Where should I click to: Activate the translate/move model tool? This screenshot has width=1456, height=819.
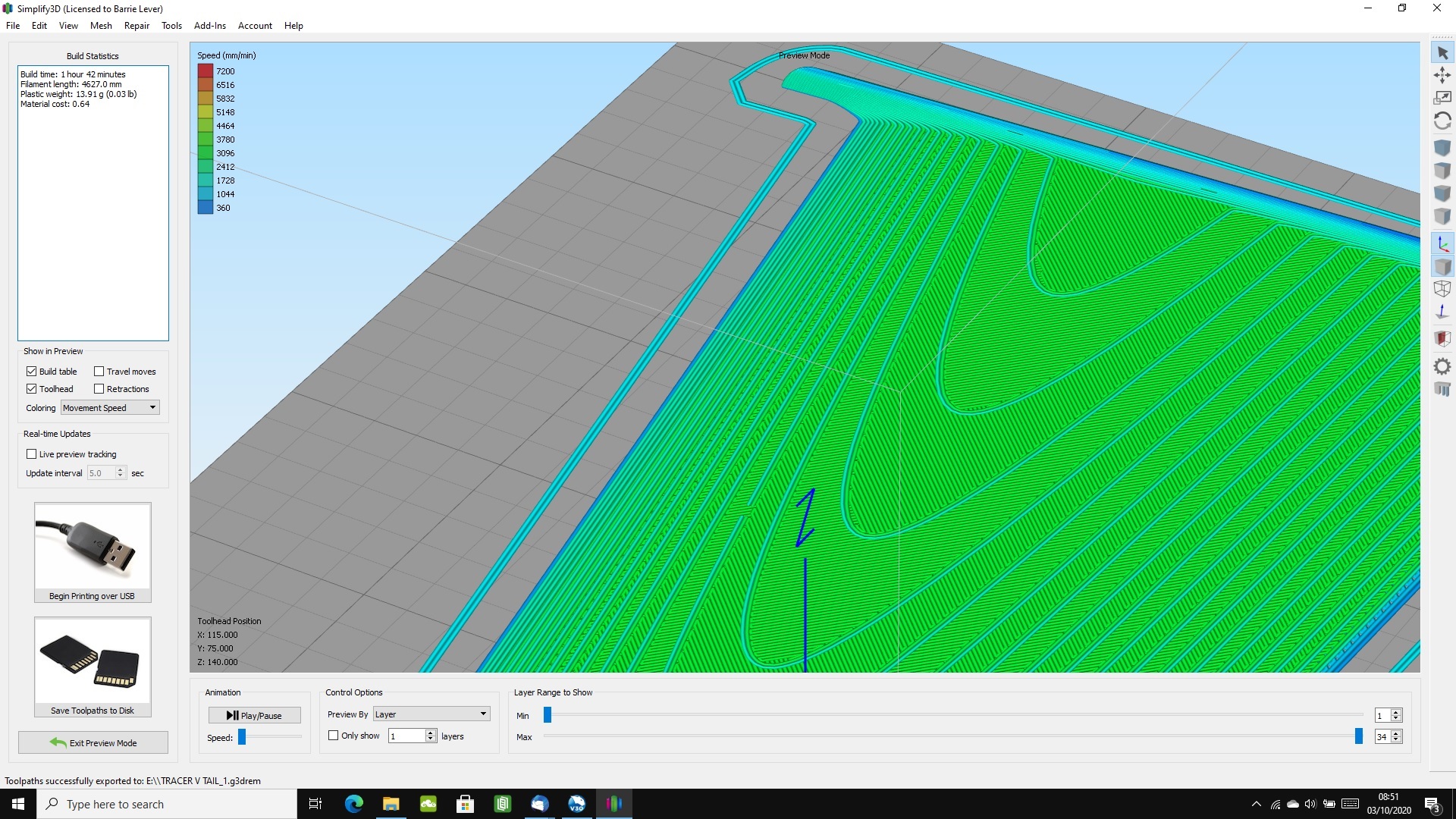1442,75
